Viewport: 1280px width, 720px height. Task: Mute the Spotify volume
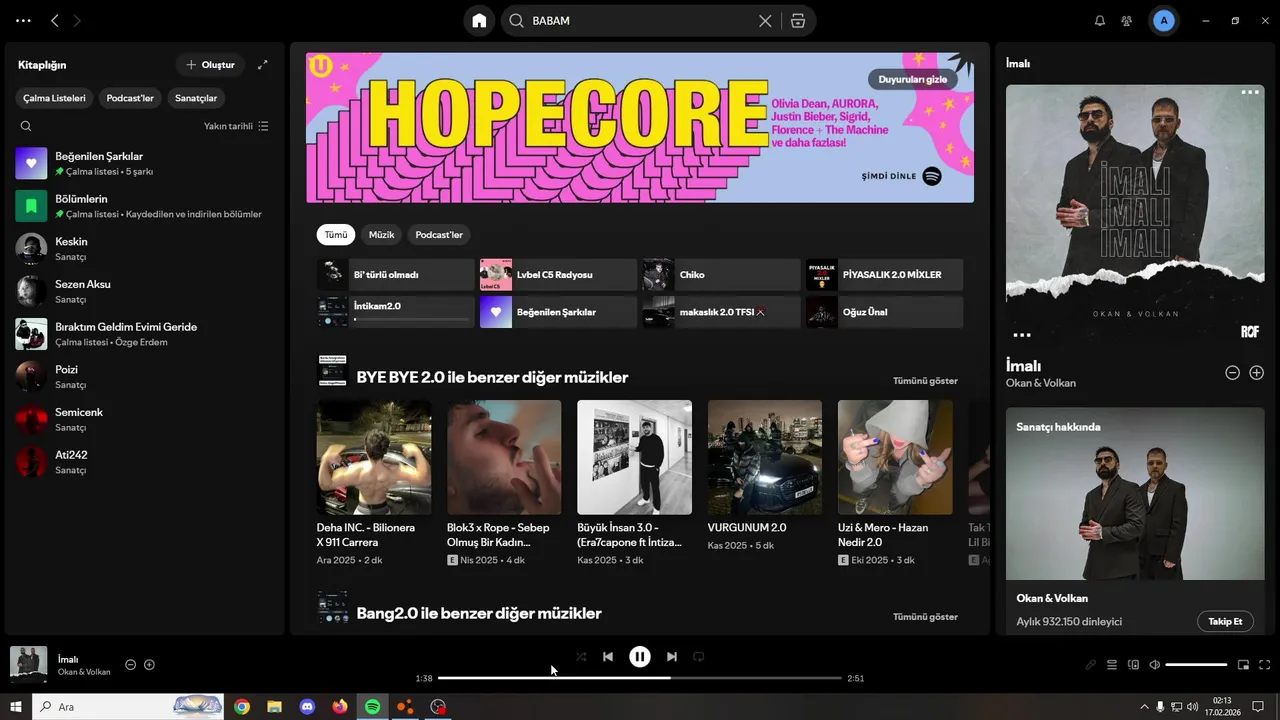1155,665
